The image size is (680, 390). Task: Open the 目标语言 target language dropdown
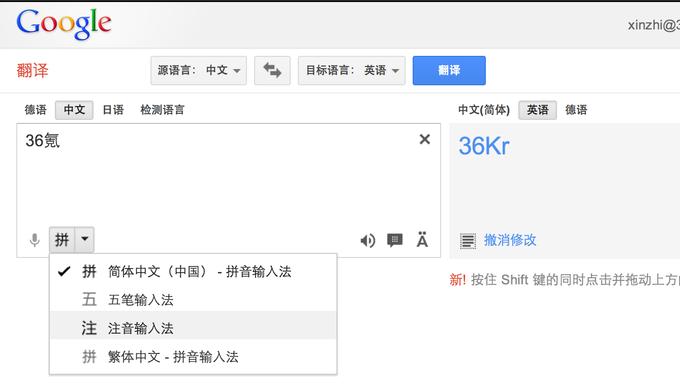click(352, 70)
